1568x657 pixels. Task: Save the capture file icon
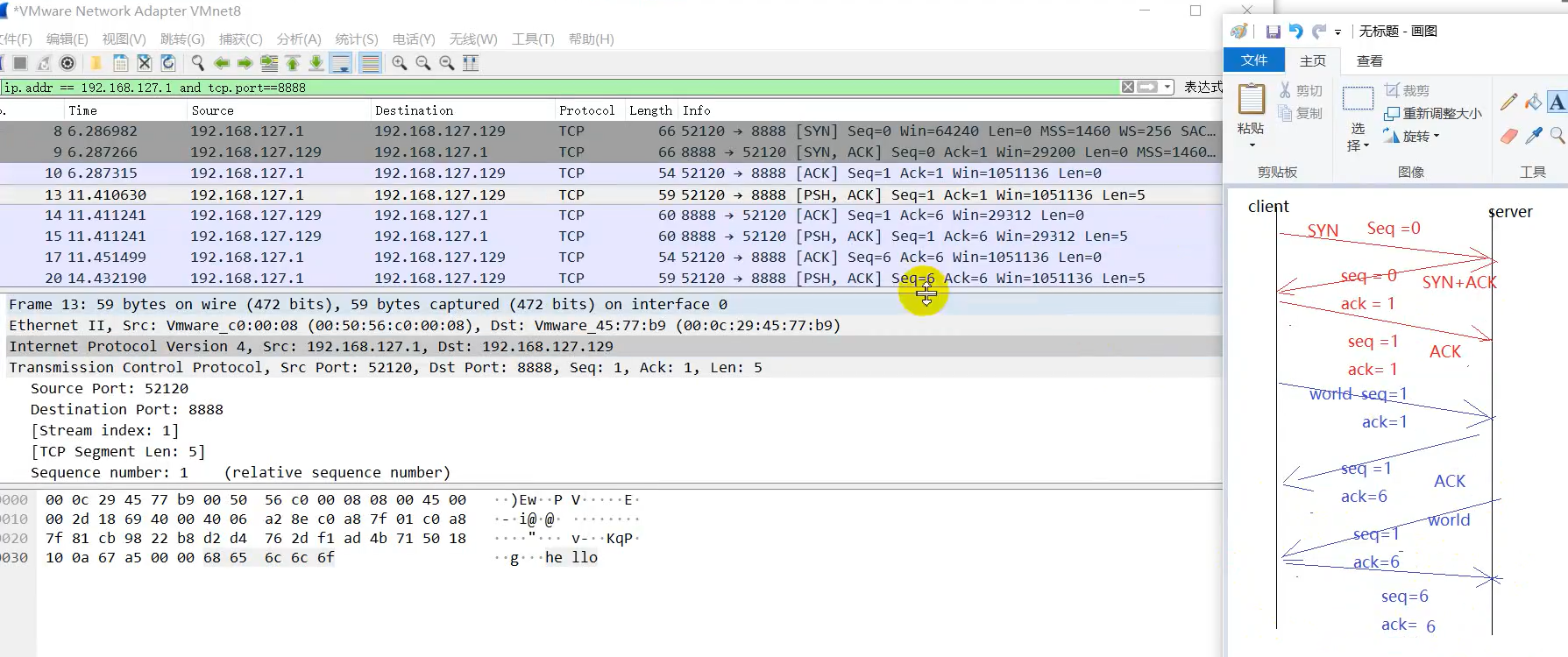(x=121, y=63)
